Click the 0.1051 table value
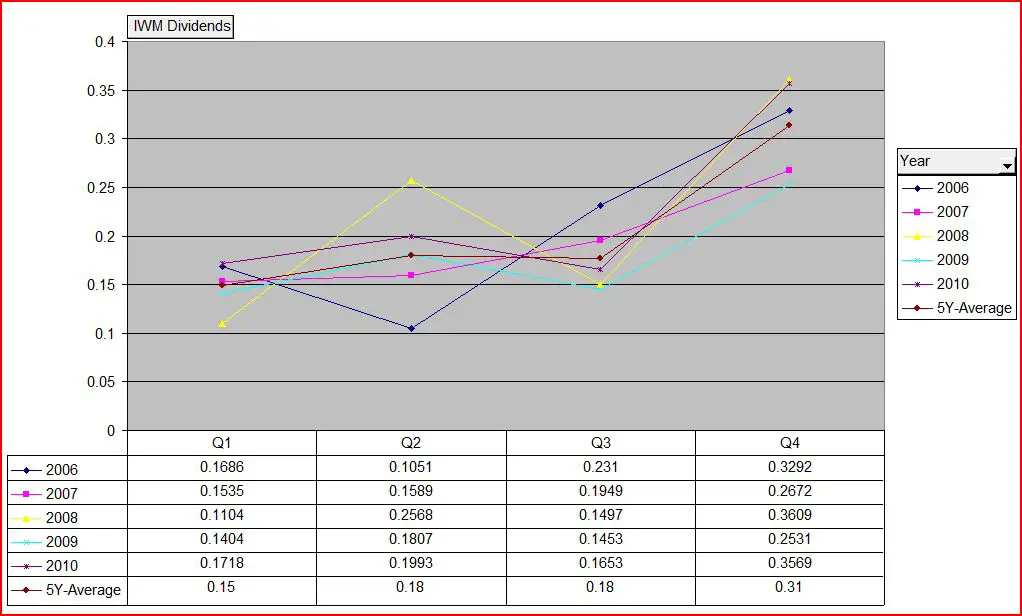 [x=411, y=467]
